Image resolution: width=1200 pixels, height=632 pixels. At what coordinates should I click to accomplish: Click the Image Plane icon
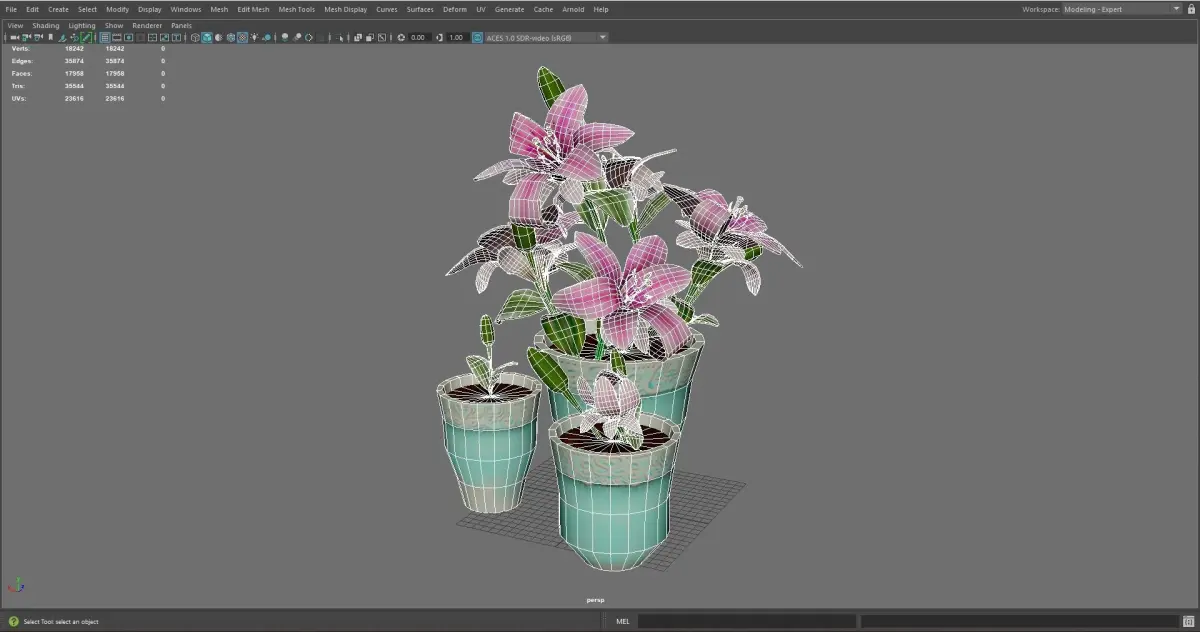pyautogui.click(x=62, y=37)
